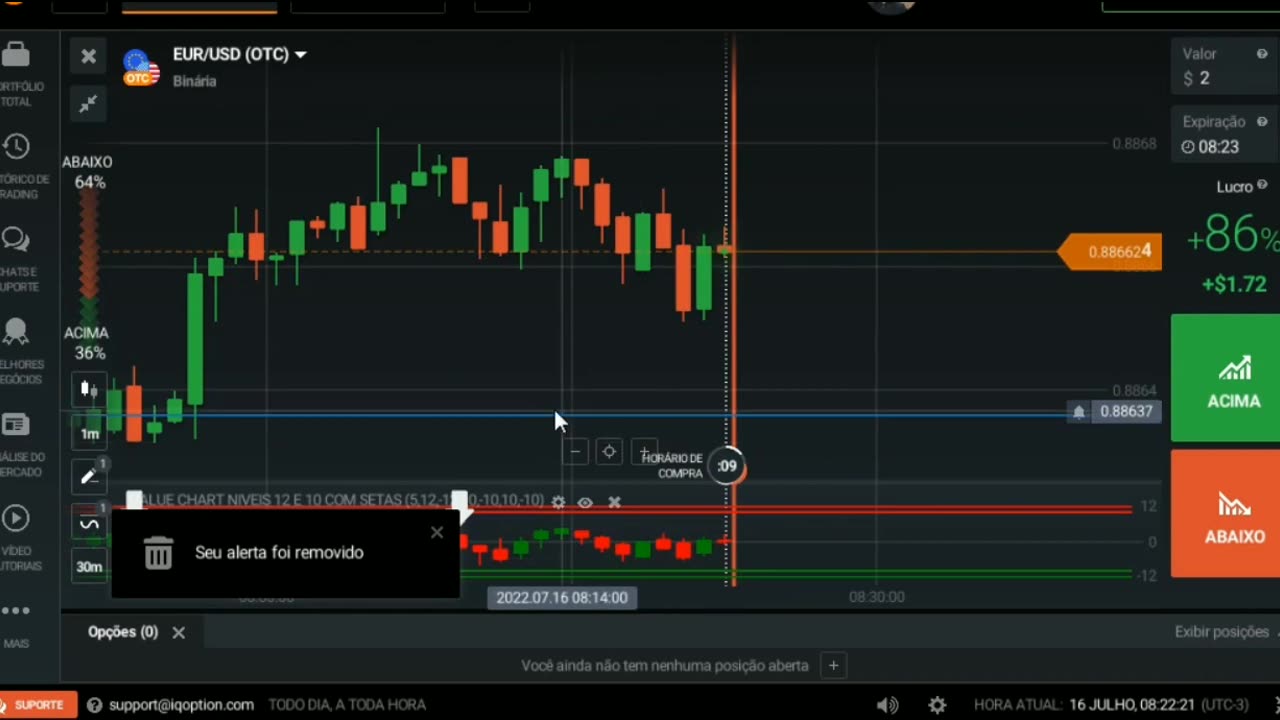Click the collapse chart arrows icon
The height and width of the screenshot is (720, 1280).
tap(88, 103)
